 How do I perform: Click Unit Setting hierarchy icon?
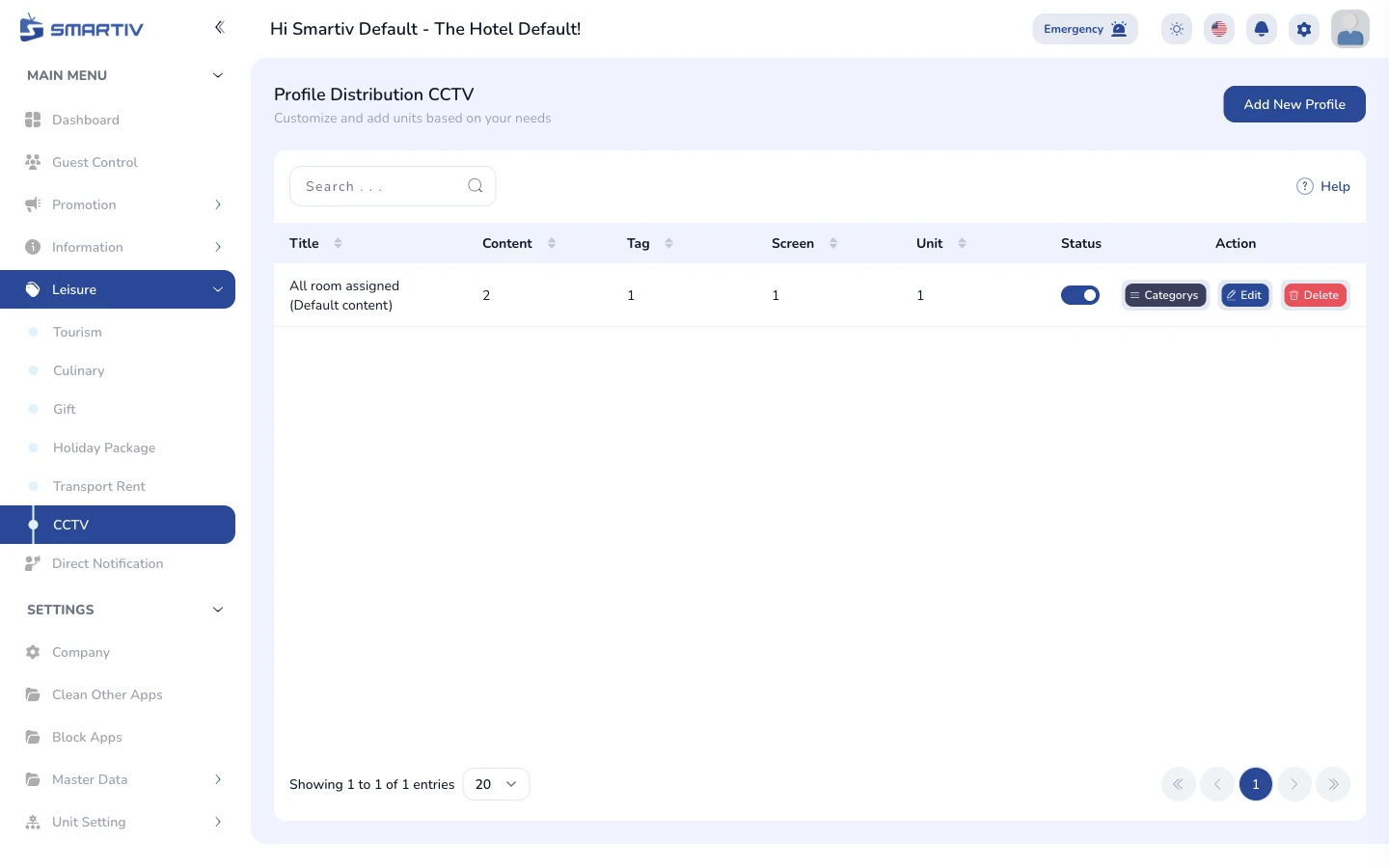(x=33, y=822)
